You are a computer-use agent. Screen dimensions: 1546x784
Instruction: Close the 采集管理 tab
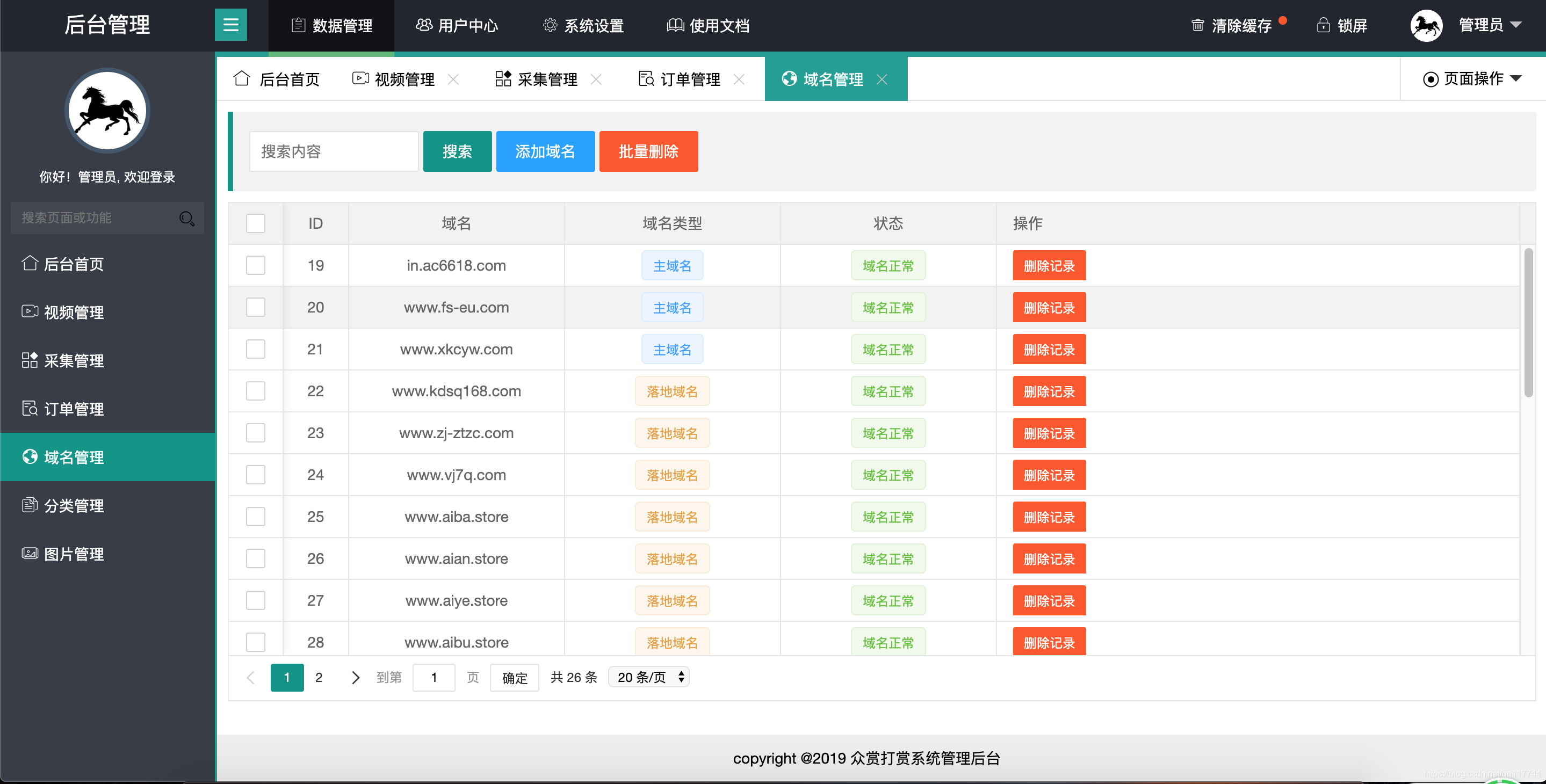pyautogui.click(x=596, y=79)
